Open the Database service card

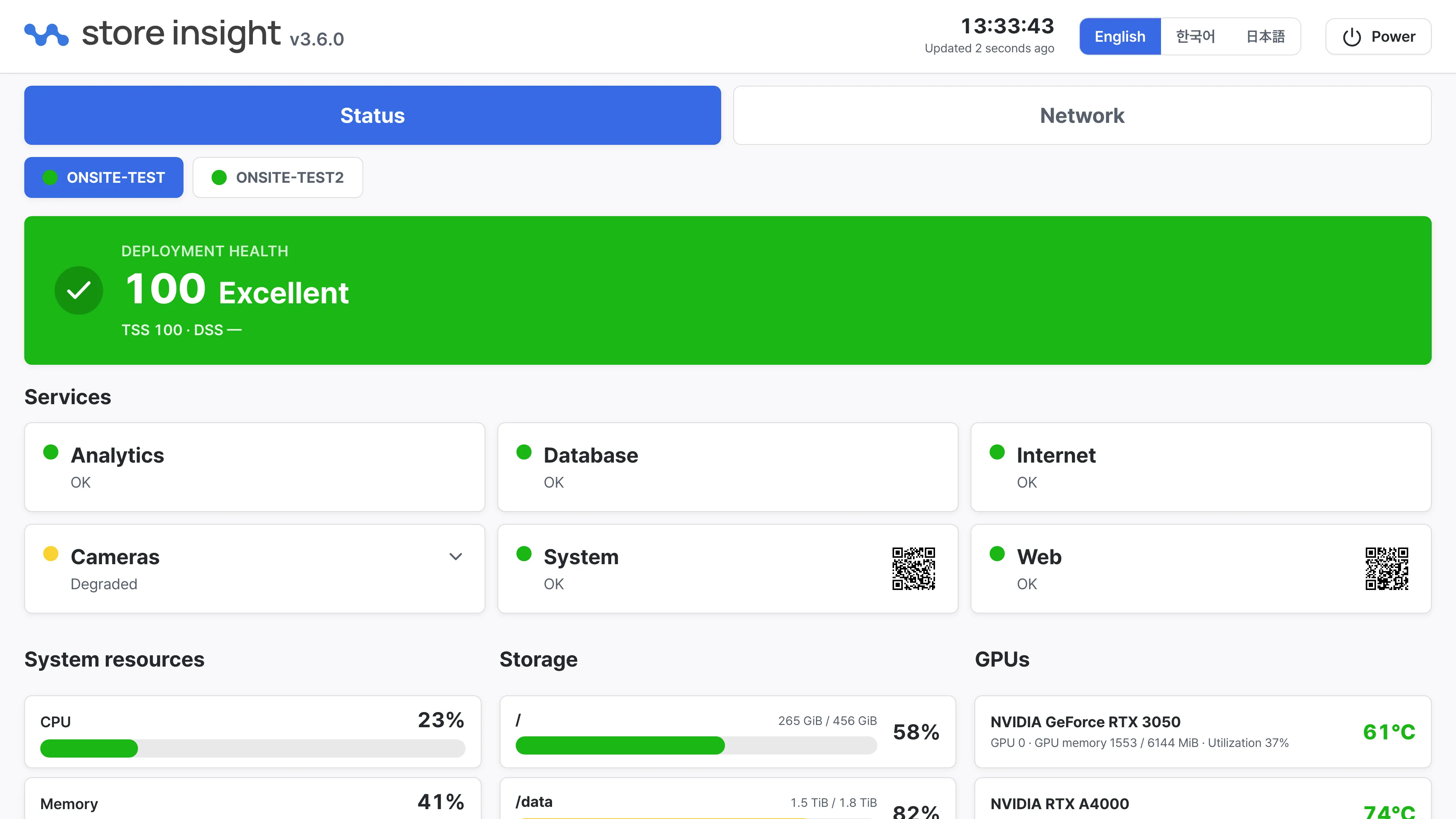click(x=728, y=467)
